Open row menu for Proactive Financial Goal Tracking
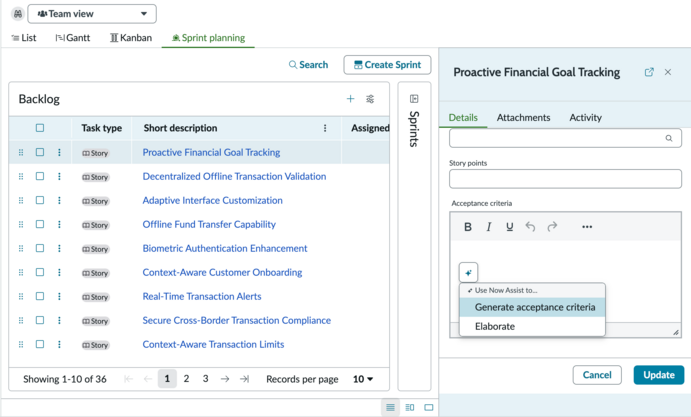691x417 pixels. click(59, 152)
